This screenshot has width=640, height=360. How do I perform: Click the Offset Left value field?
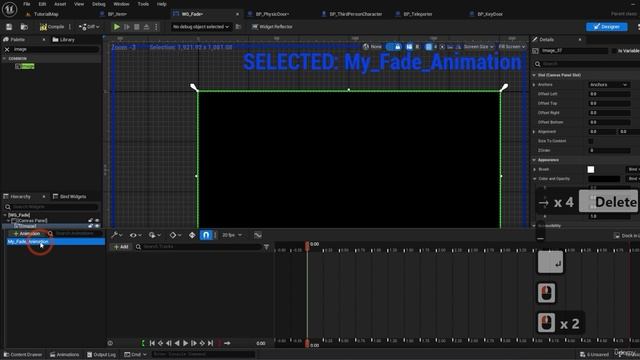[609, 94]
